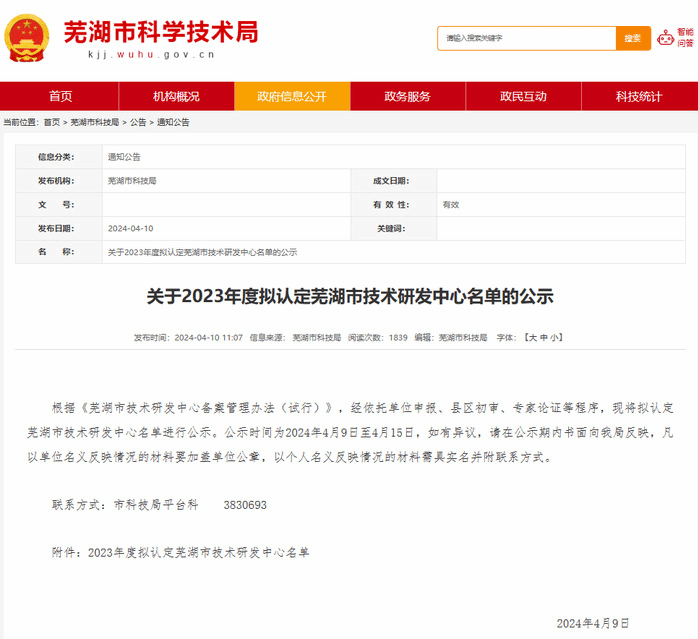The height and width of the screenshot is (639, 698).
Task: Open the 机构概况 navigation tab
Action: [x=176, y=96]
